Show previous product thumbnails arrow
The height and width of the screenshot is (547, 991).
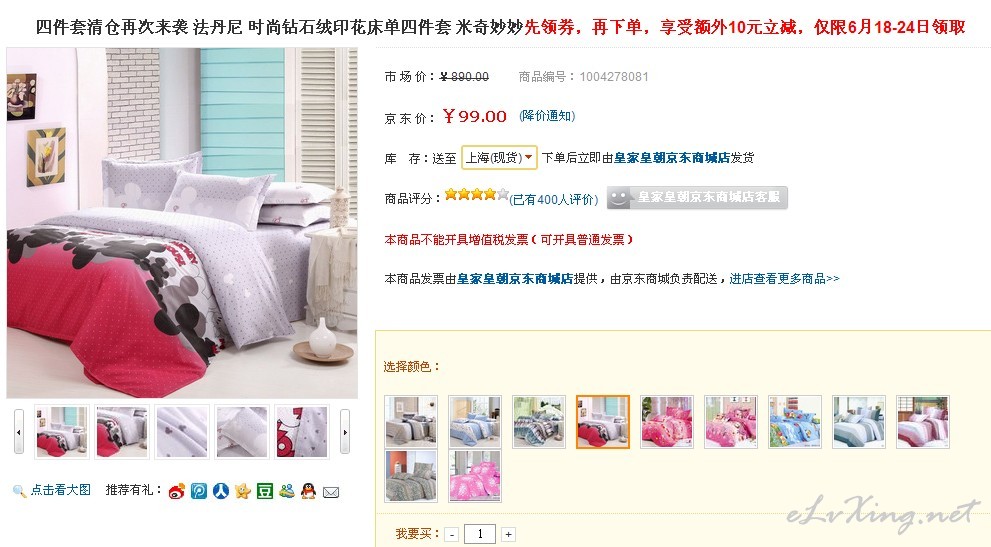tap(19, 432)
